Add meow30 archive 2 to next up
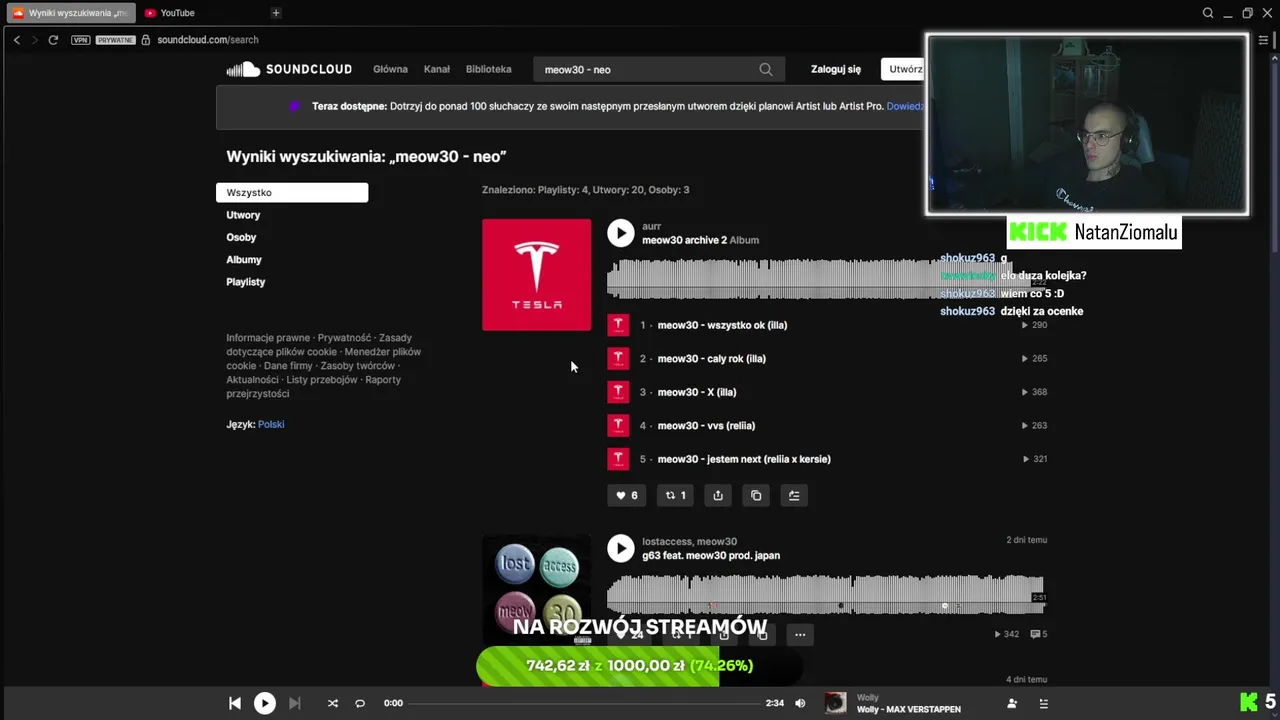 (x=794, y=495)
